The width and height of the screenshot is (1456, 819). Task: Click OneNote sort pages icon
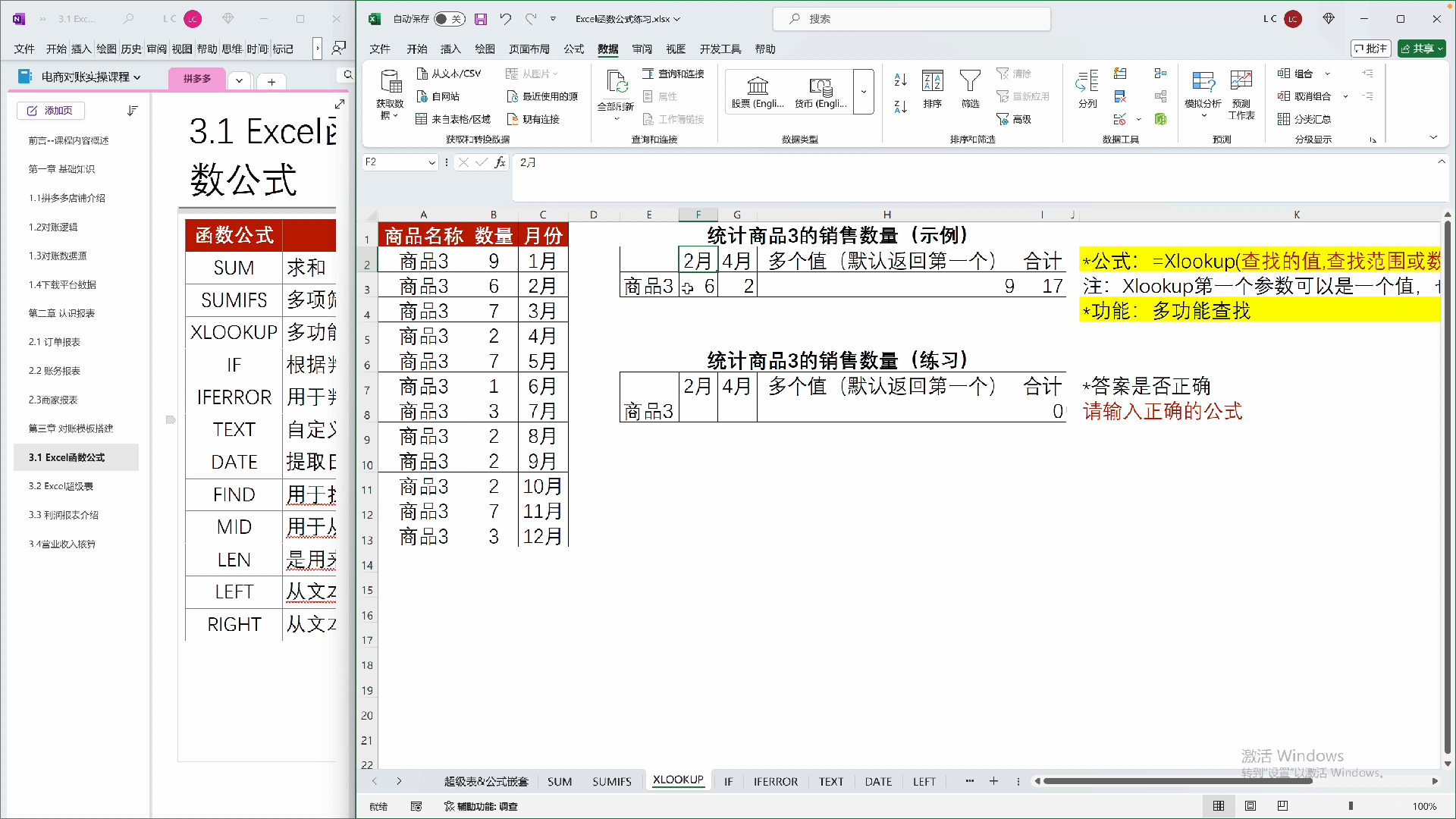pyautogui.click(x=133, y=111)
